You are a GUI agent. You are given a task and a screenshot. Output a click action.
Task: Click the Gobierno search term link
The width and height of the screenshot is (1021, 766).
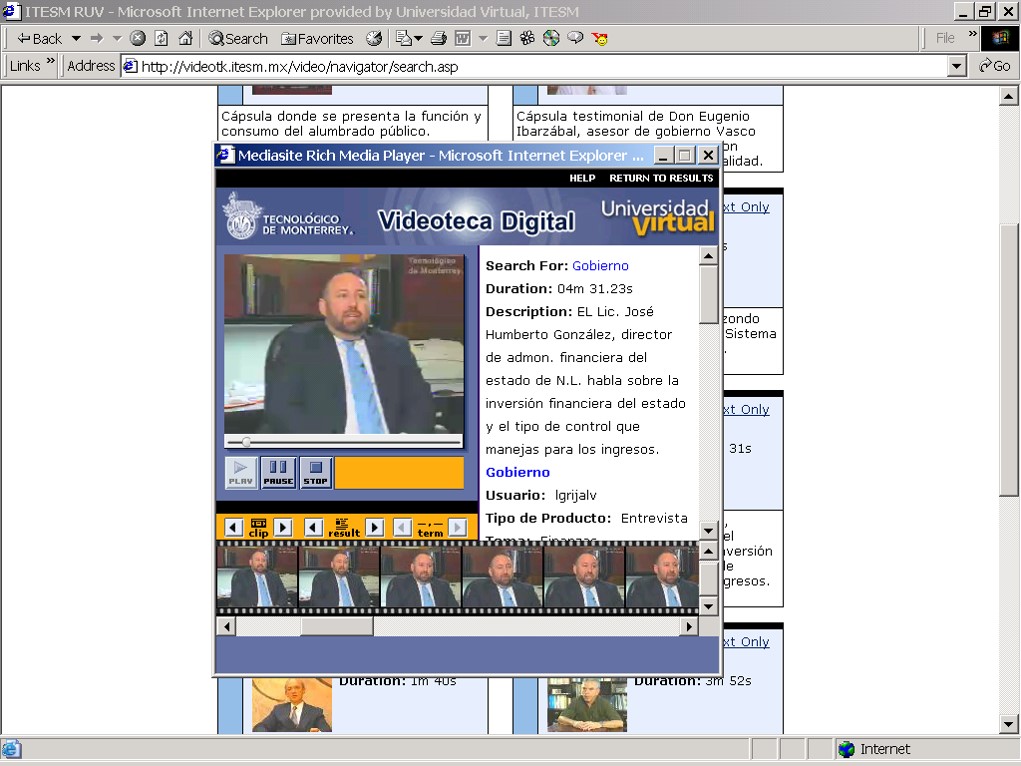(x=600, y=266)
